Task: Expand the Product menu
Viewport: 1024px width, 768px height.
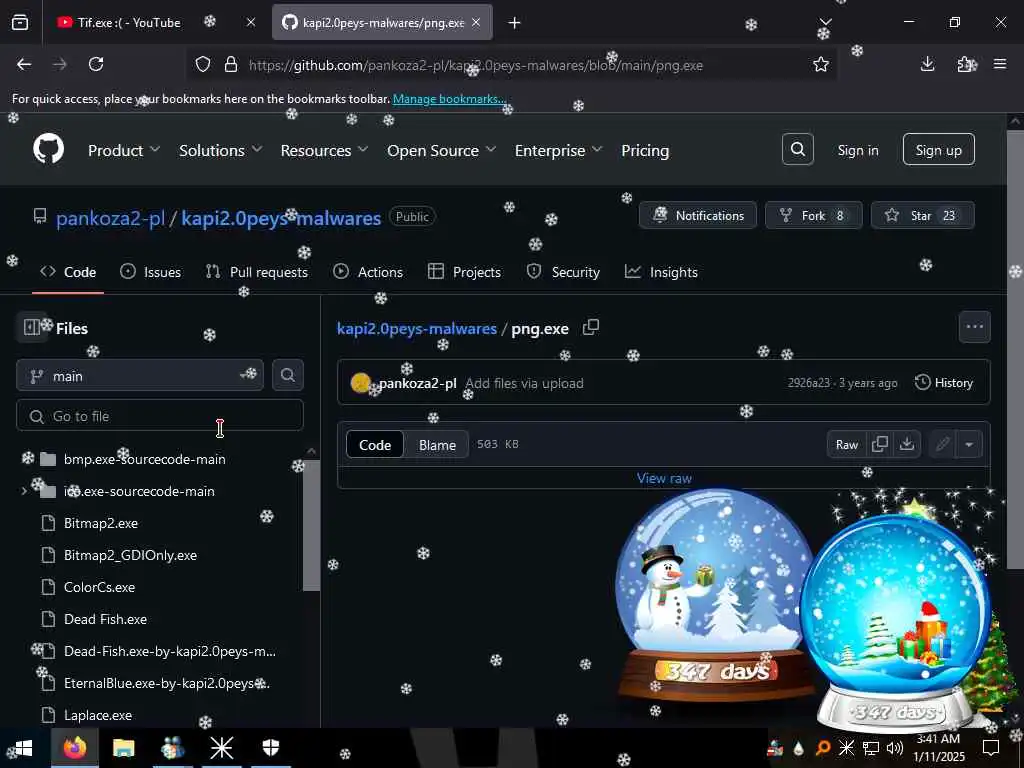Action: tap(124, 150)
